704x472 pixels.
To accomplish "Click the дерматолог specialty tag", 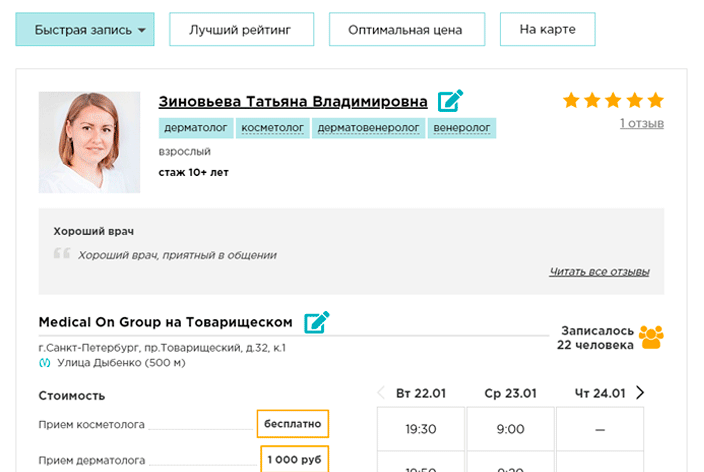I will 196,128.
